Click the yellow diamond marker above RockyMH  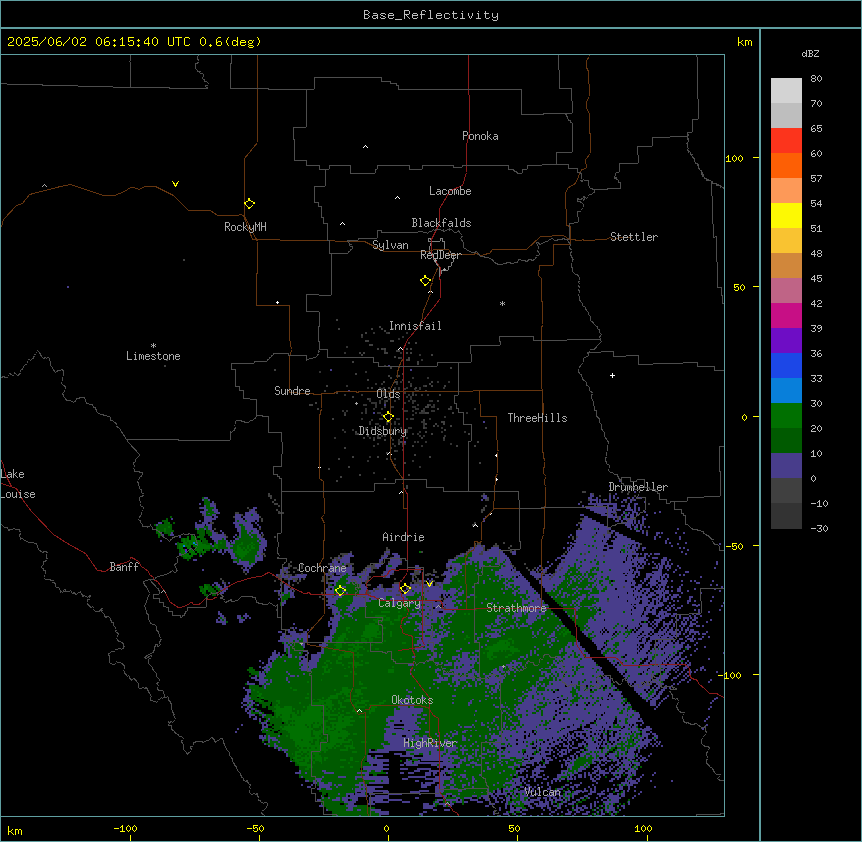pos(249,204)
